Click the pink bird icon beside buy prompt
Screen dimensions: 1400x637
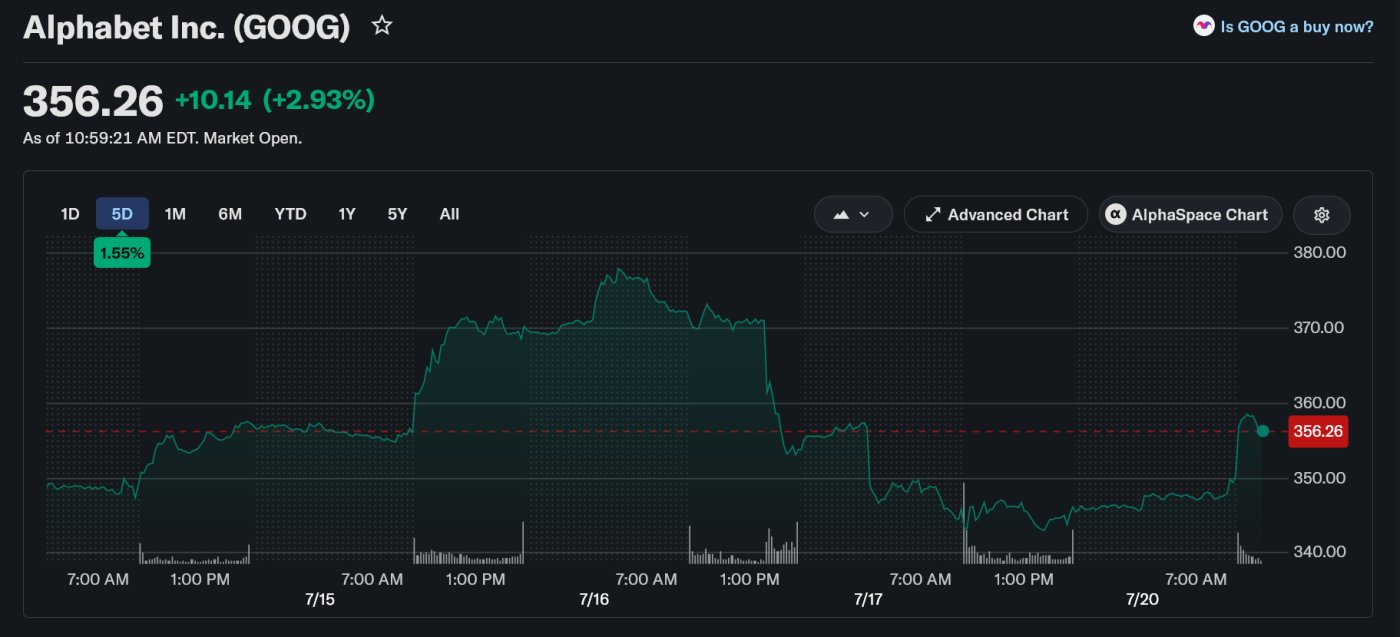(x=1204, y=27)
